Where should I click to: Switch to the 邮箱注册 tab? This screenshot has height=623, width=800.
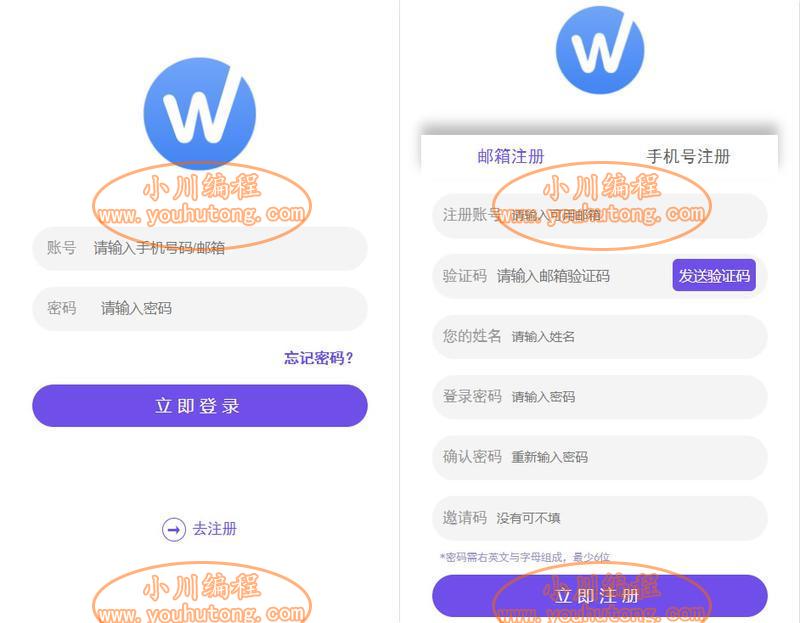point(511,156)
